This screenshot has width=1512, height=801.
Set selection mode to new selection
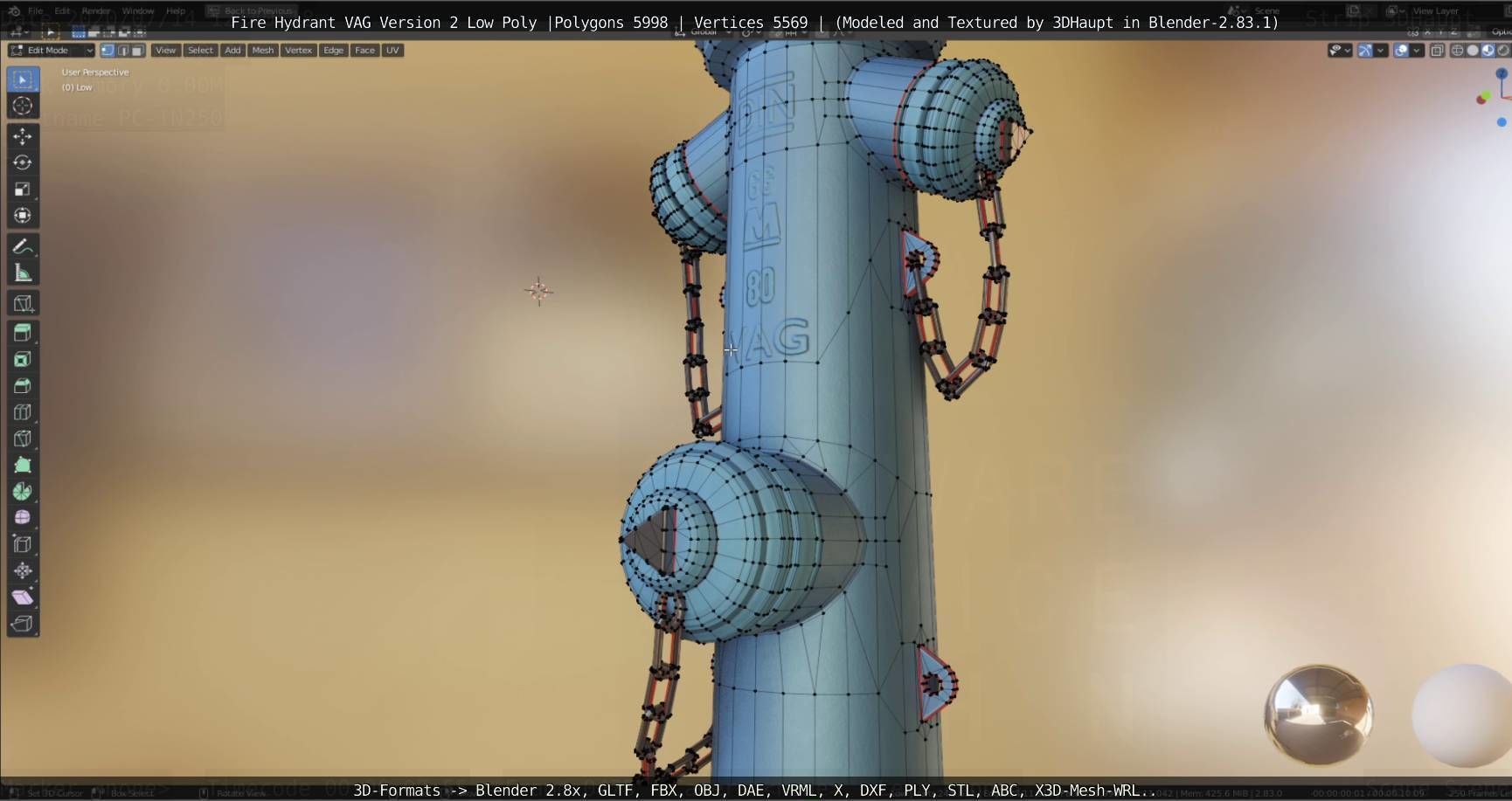coord(79,32)
